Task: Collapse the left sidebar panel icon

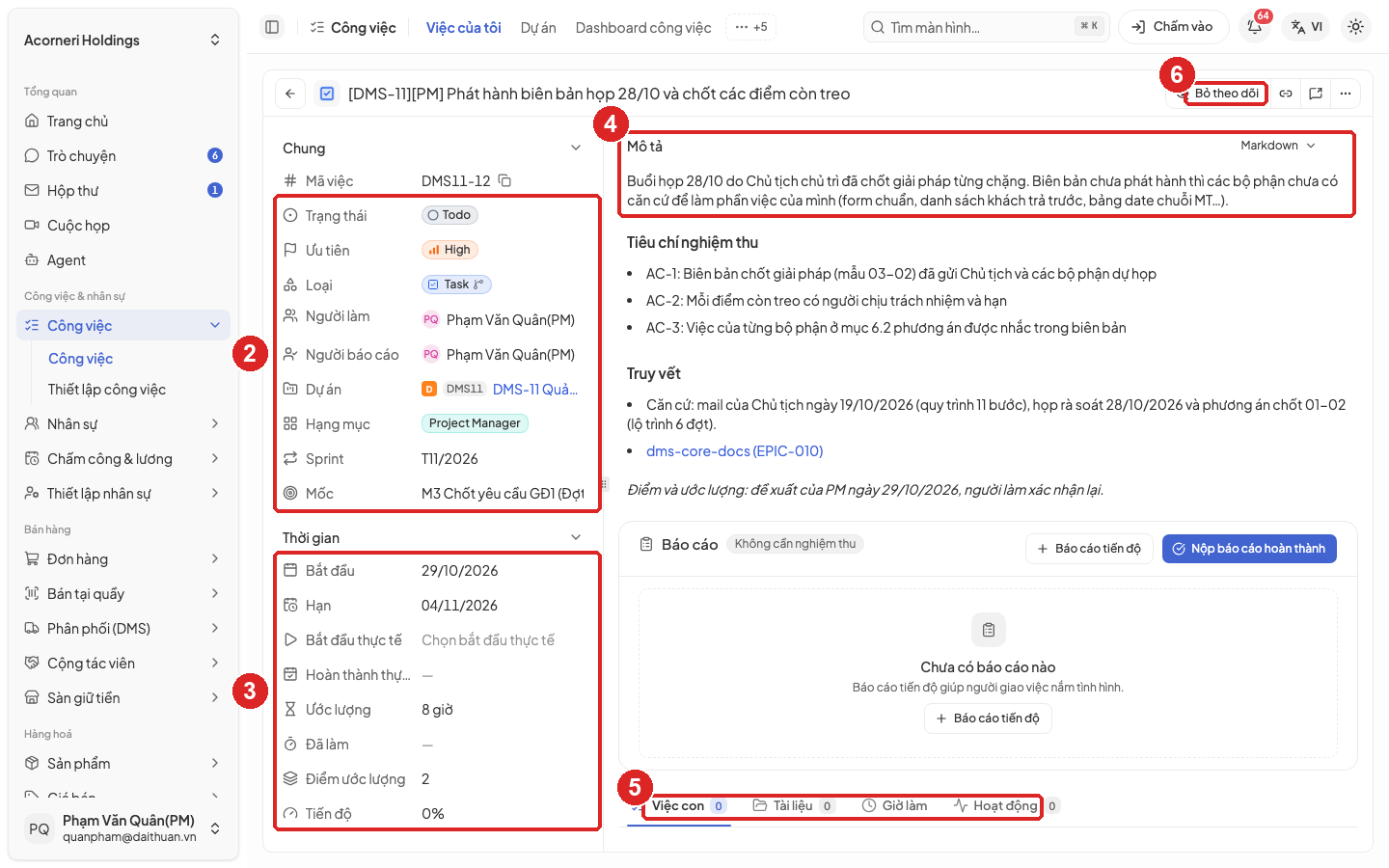Action: click(x=272, y=27)
